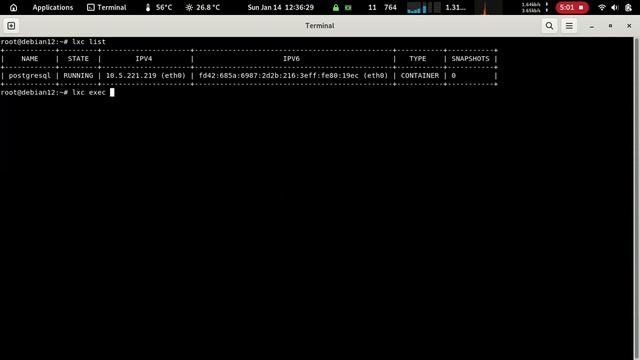Search within the terminal output
Viewport: 640px width, 360px height.
pyautogui.click(x=549, y=26)
